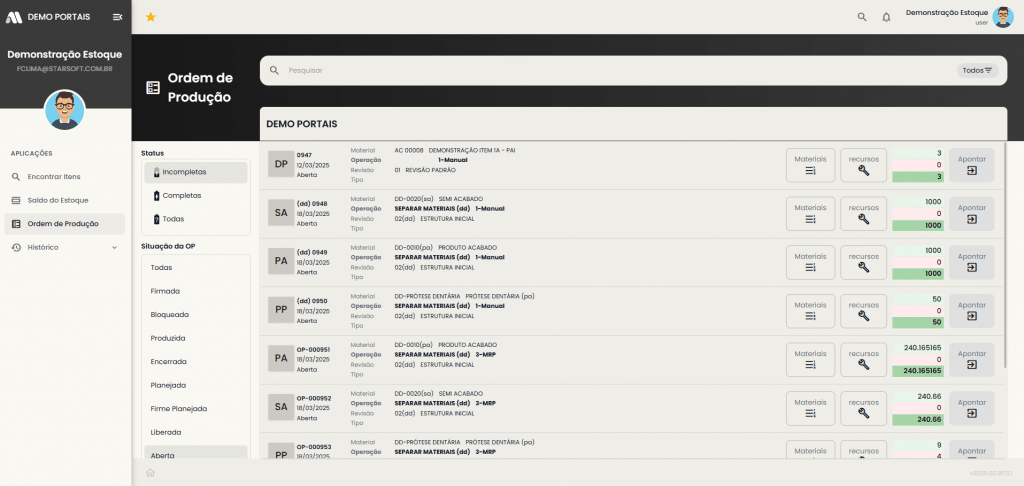The image size is (1024, 486).
Task: Open recursos for order OP-000952
Action: [x=863, y=408]
